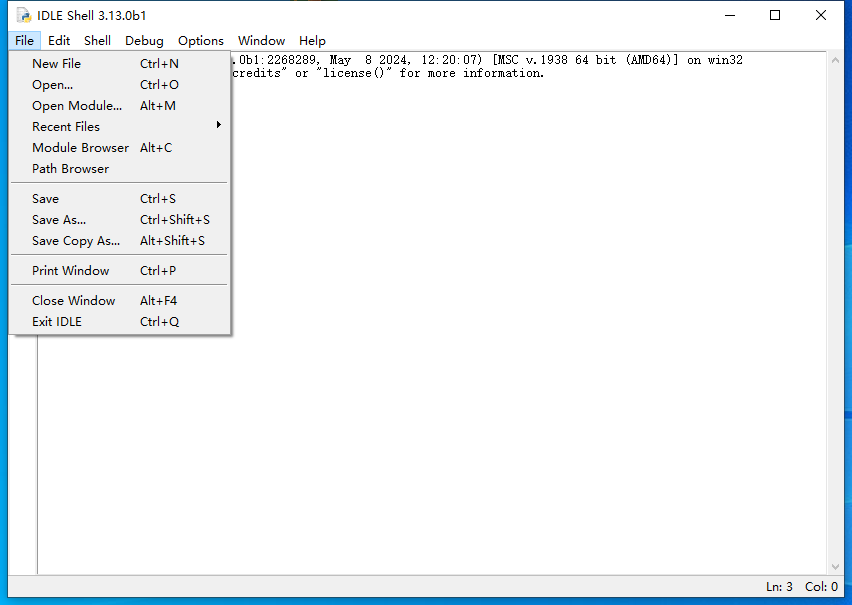Open the Options menu
Viewport: 852px width, 605px height.
tap(201, 41)
